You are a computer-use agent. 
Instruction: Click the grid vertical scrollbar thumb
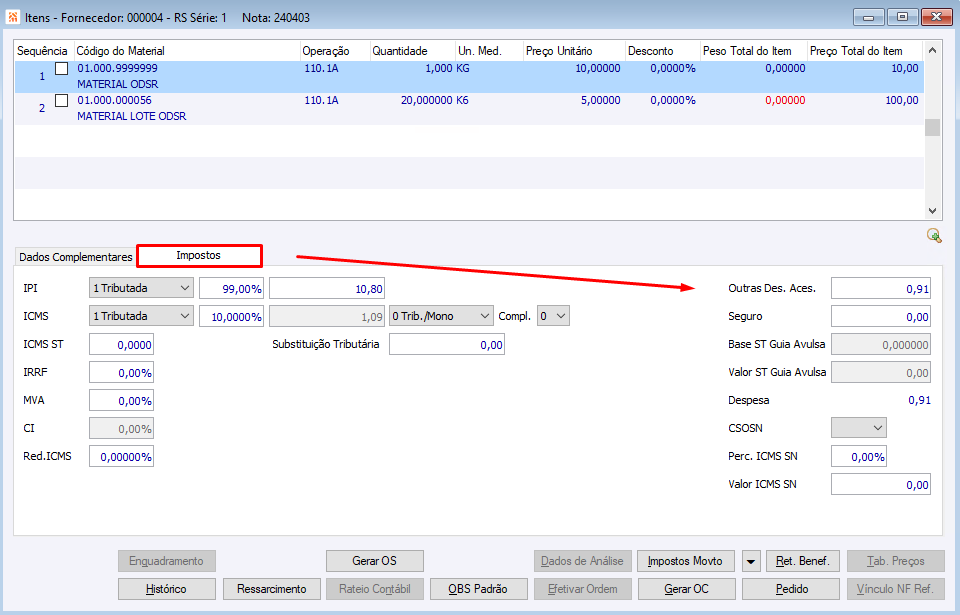pyautogui.click(x=932, y=127)
